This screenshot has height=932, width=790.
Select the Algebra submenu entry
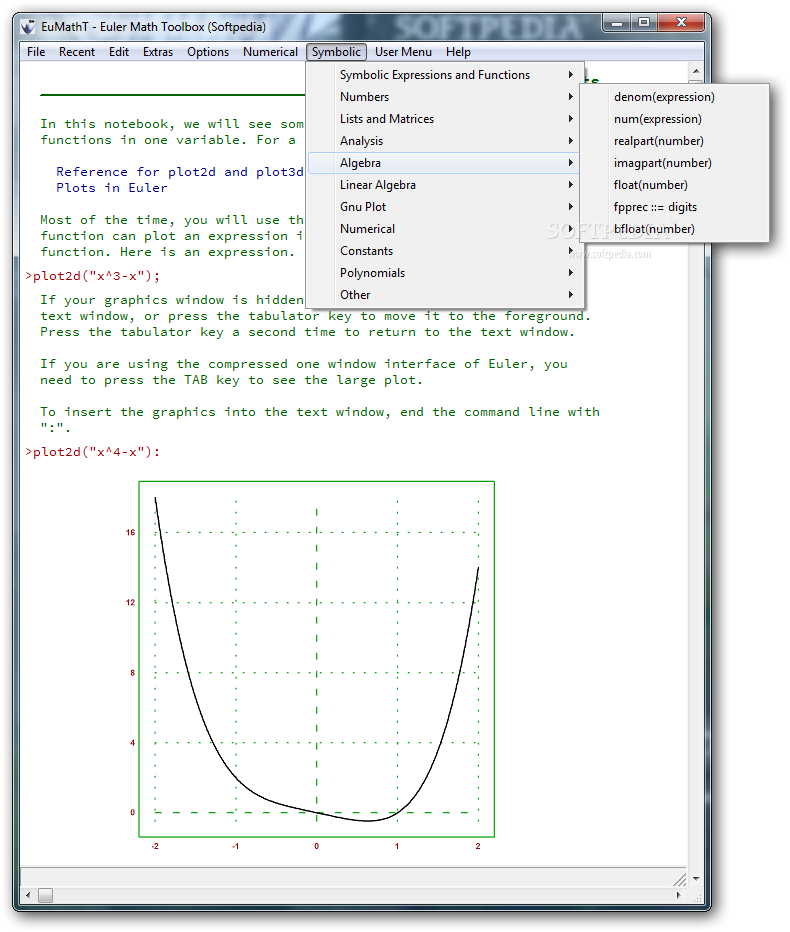coord(445,163)
